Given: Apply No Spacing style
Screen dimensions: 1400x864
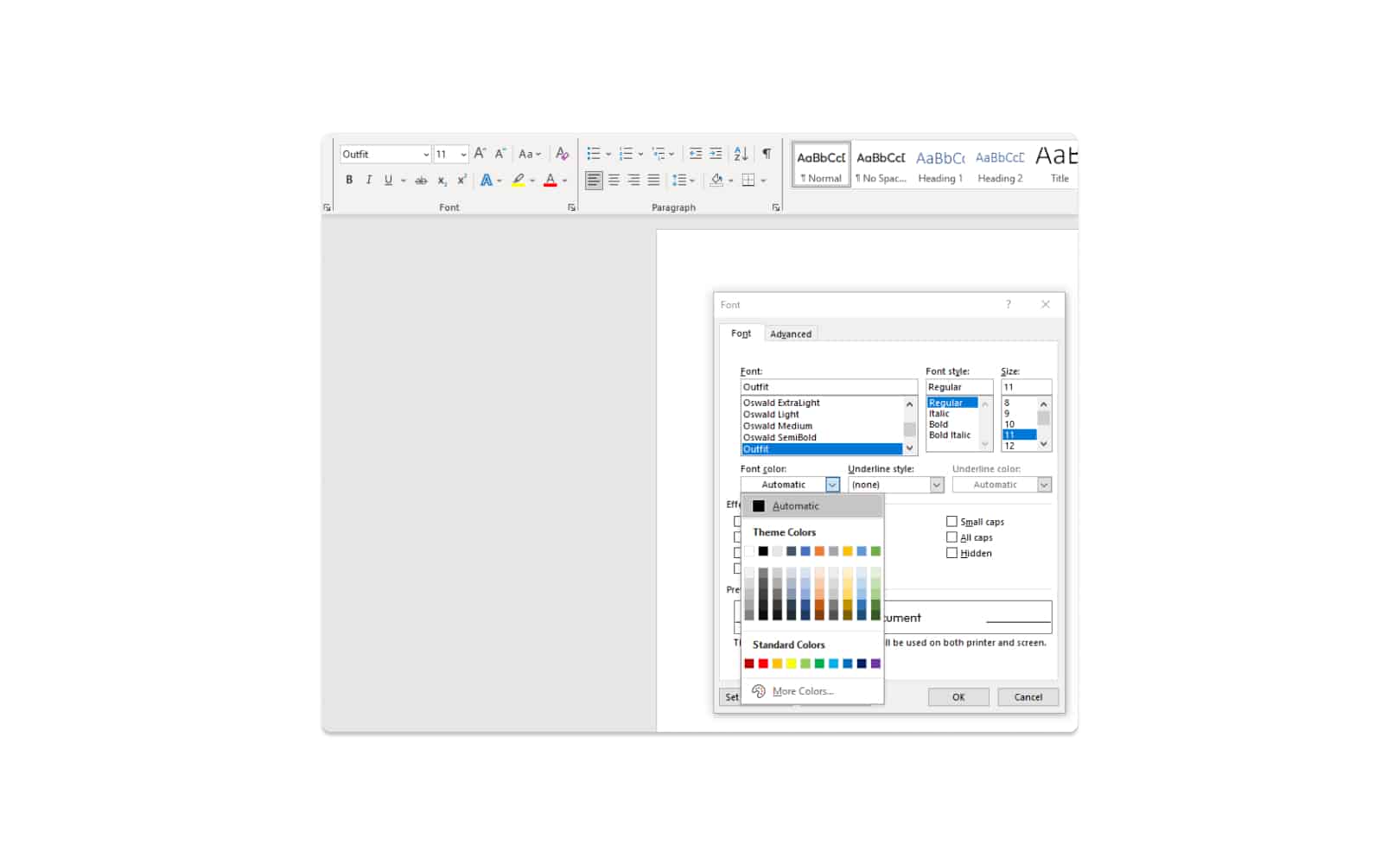Looking at the screenshot, I should [x=881, y=164].
